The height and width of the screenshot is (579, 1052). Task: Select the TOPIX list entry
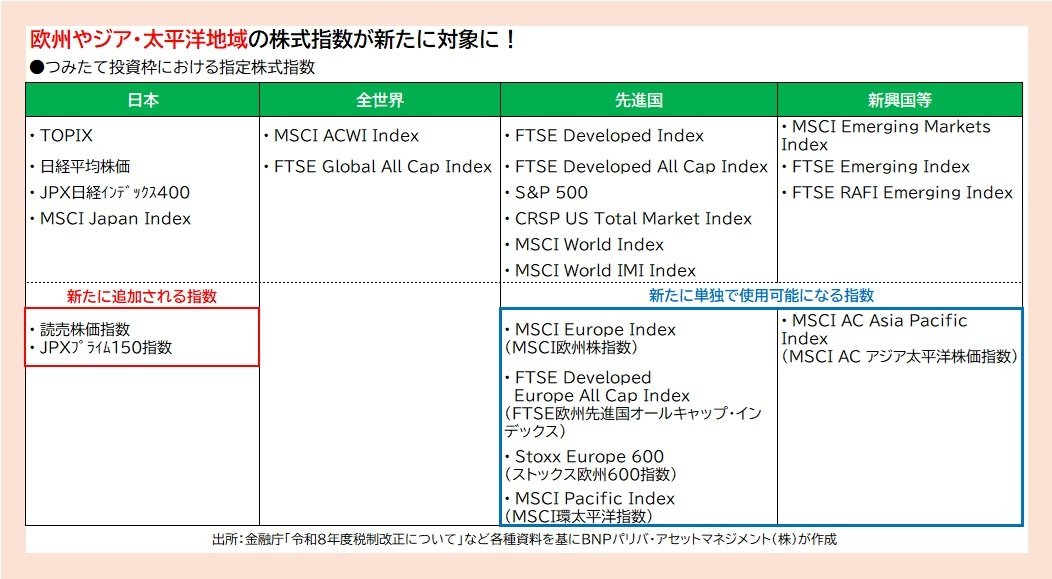tap(65, 135)
